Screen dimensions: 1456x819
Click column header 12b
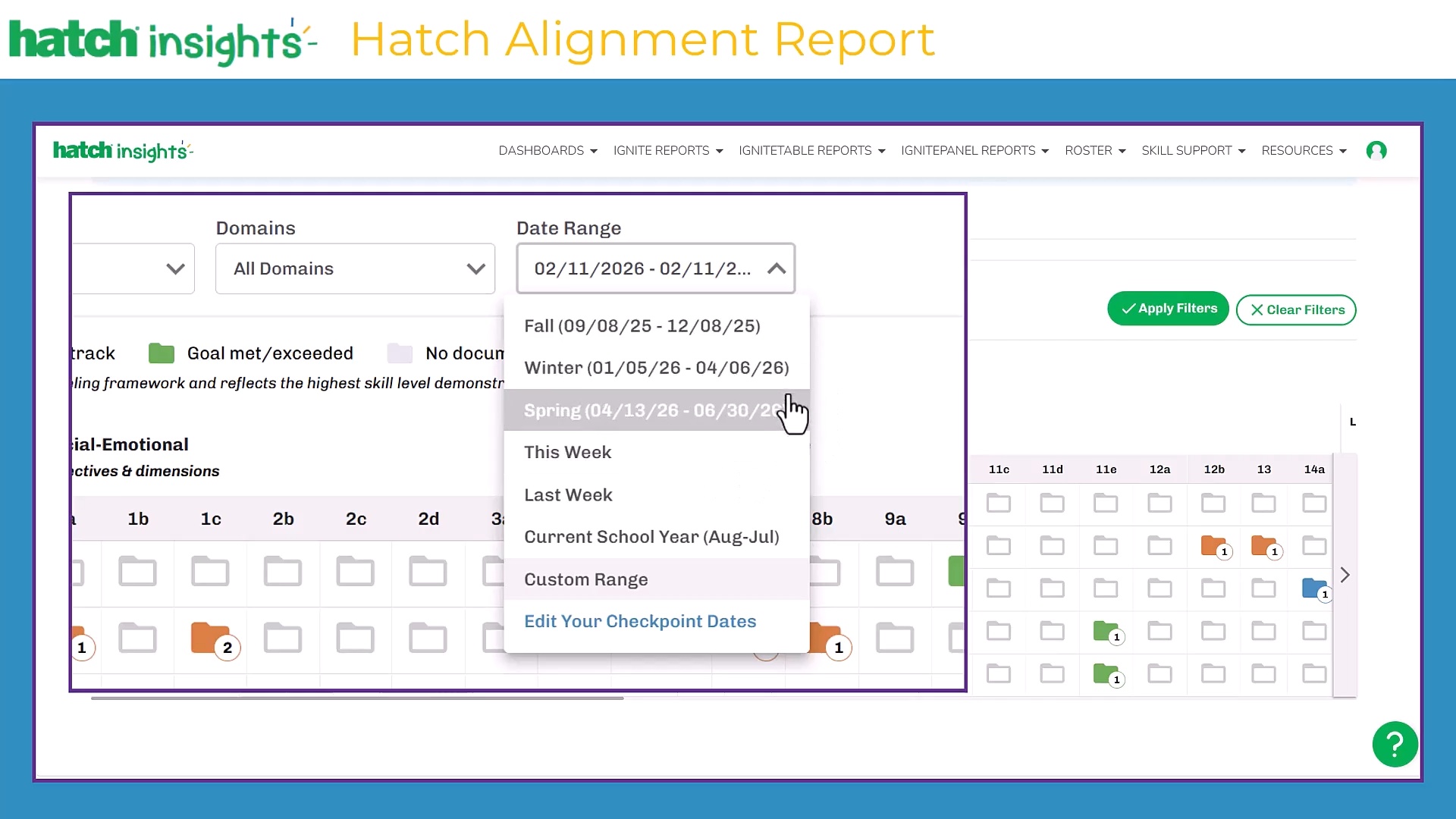(1214, 469)
